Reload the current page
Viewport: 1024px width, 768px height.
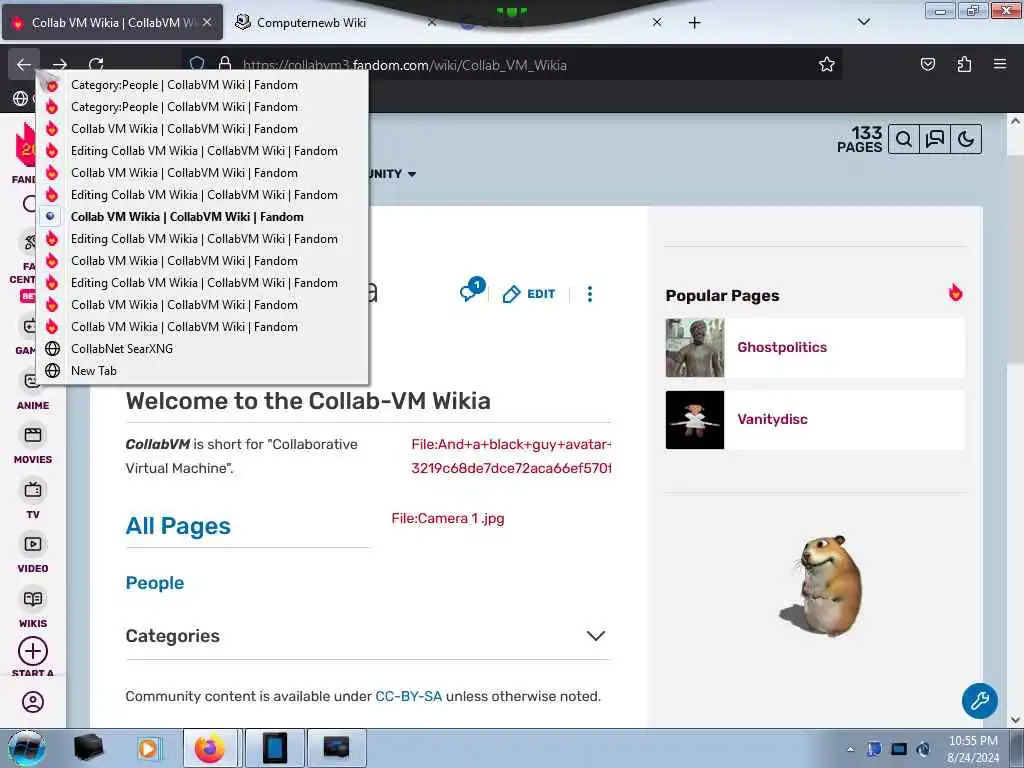coord(96,65)
